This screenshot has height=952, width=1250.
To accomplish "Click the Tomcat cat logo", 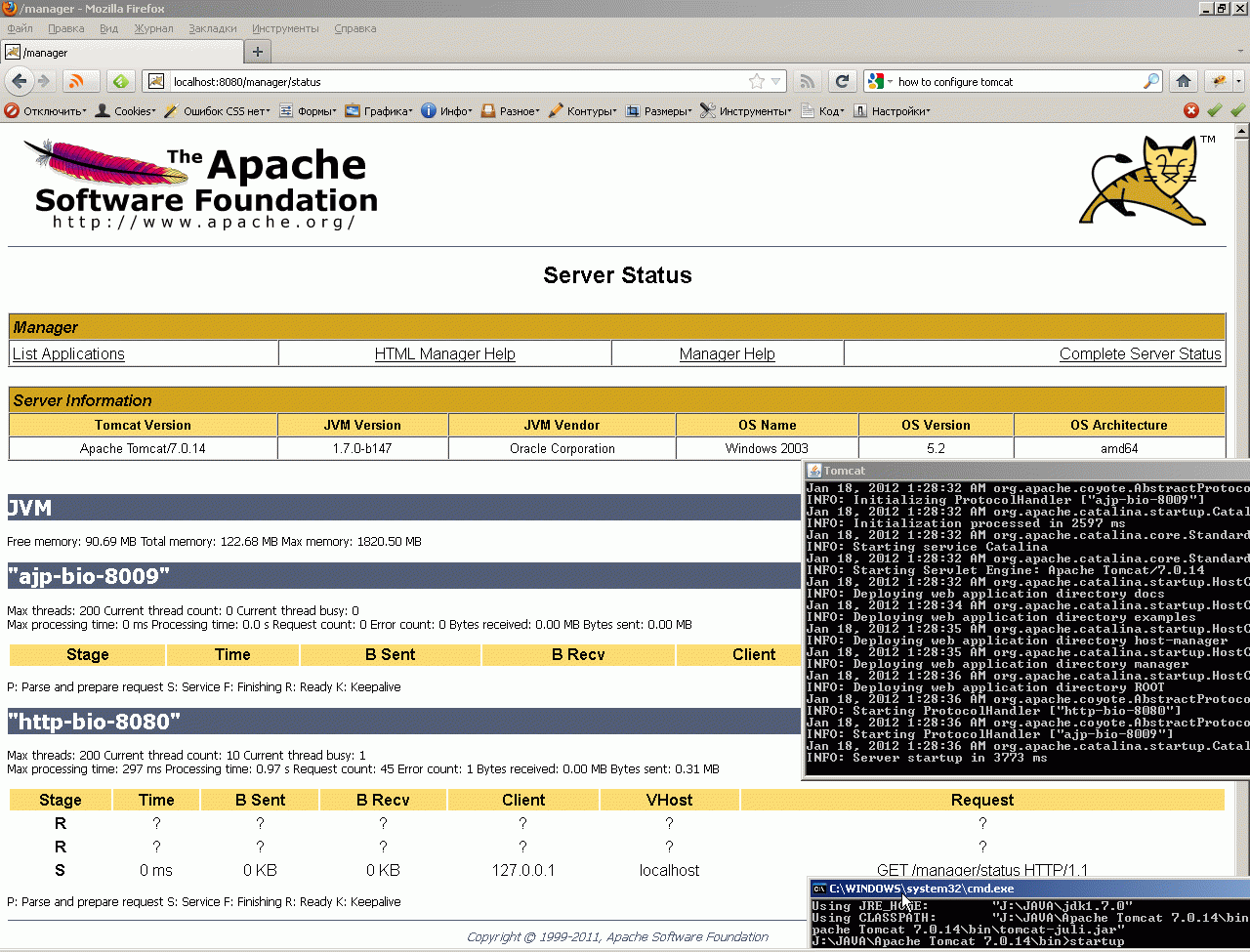I will [x=1146, y=180].
